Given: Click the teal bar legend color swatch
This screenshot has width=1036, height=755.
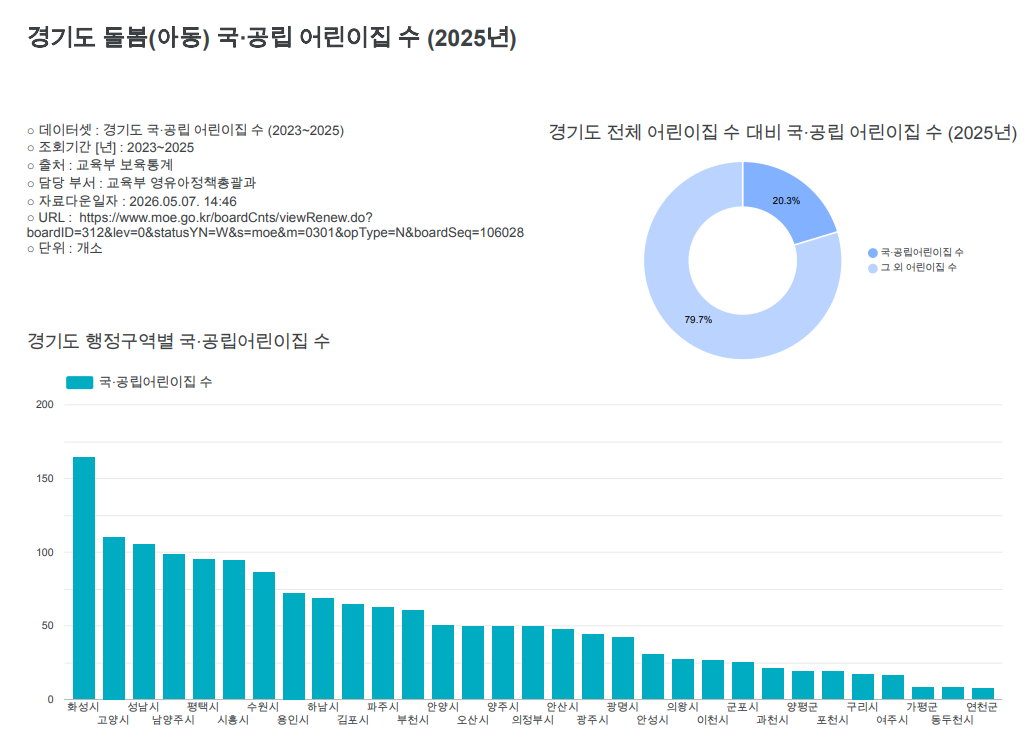Looking at the screenshot, I should 79,382.
